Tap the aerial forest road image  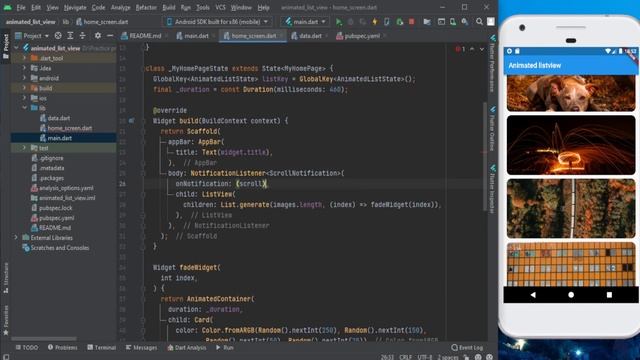(x=571, y=208)
